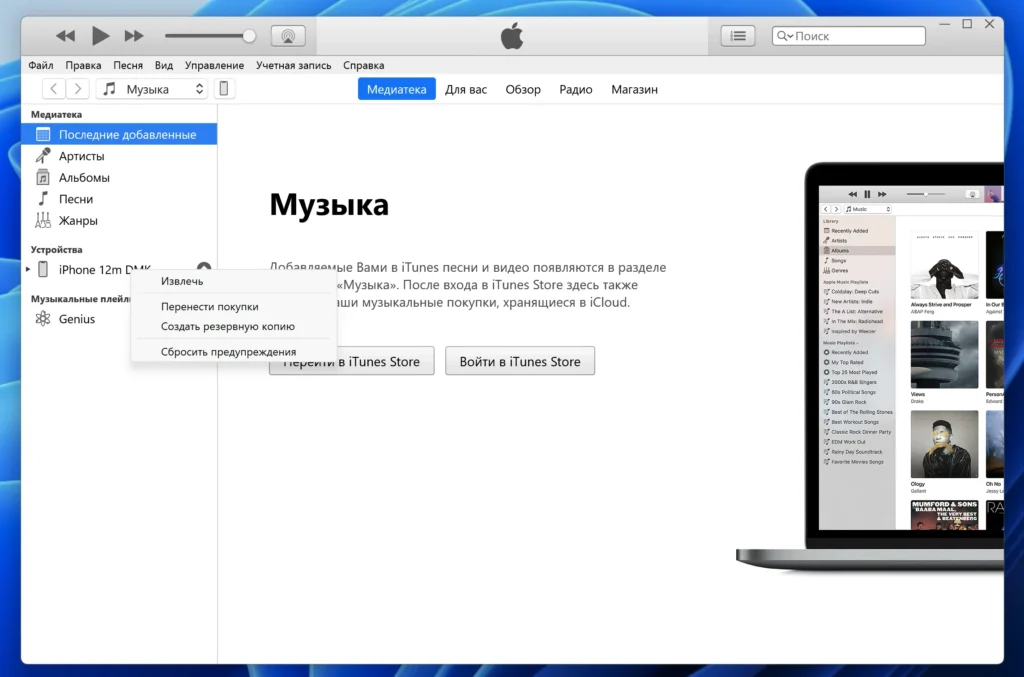The width and height of the screenshot is (1024, 677).
Task: Switch to the Для вас tab
Action: [x=466, y=89]
